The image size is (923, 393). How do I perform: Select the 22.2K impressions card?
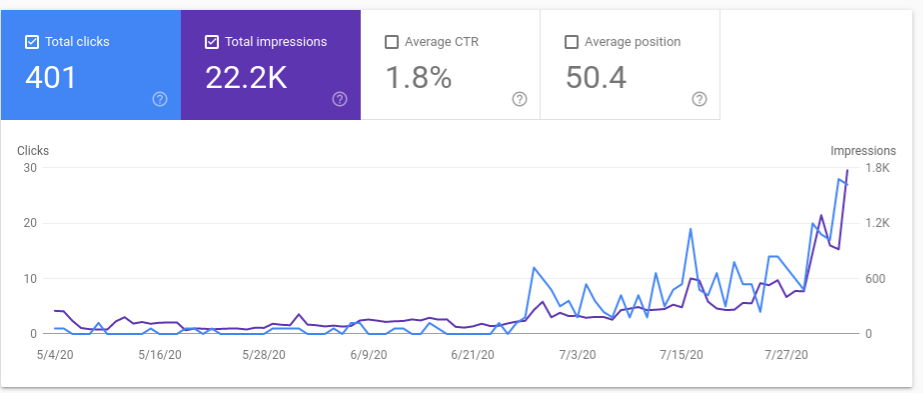pos(271,65)
